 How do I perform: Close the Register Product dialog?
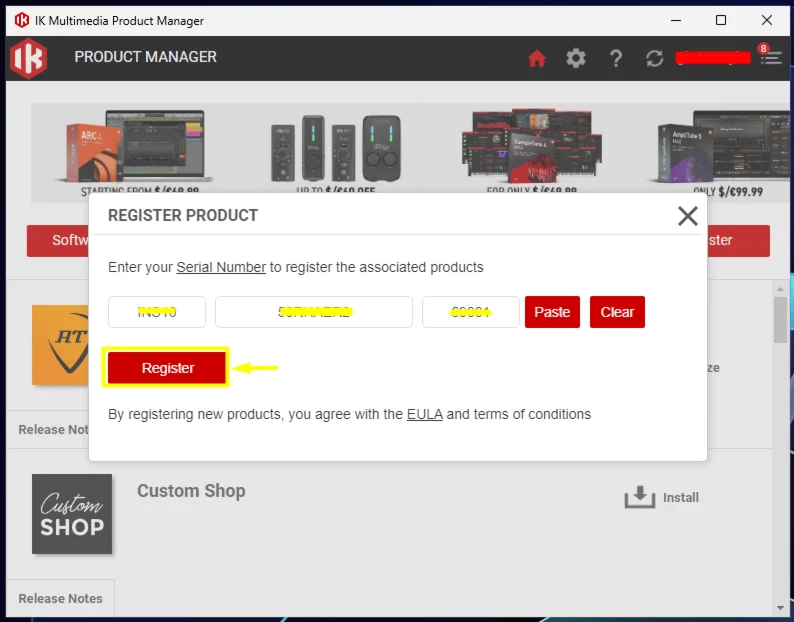pos(687,215)
